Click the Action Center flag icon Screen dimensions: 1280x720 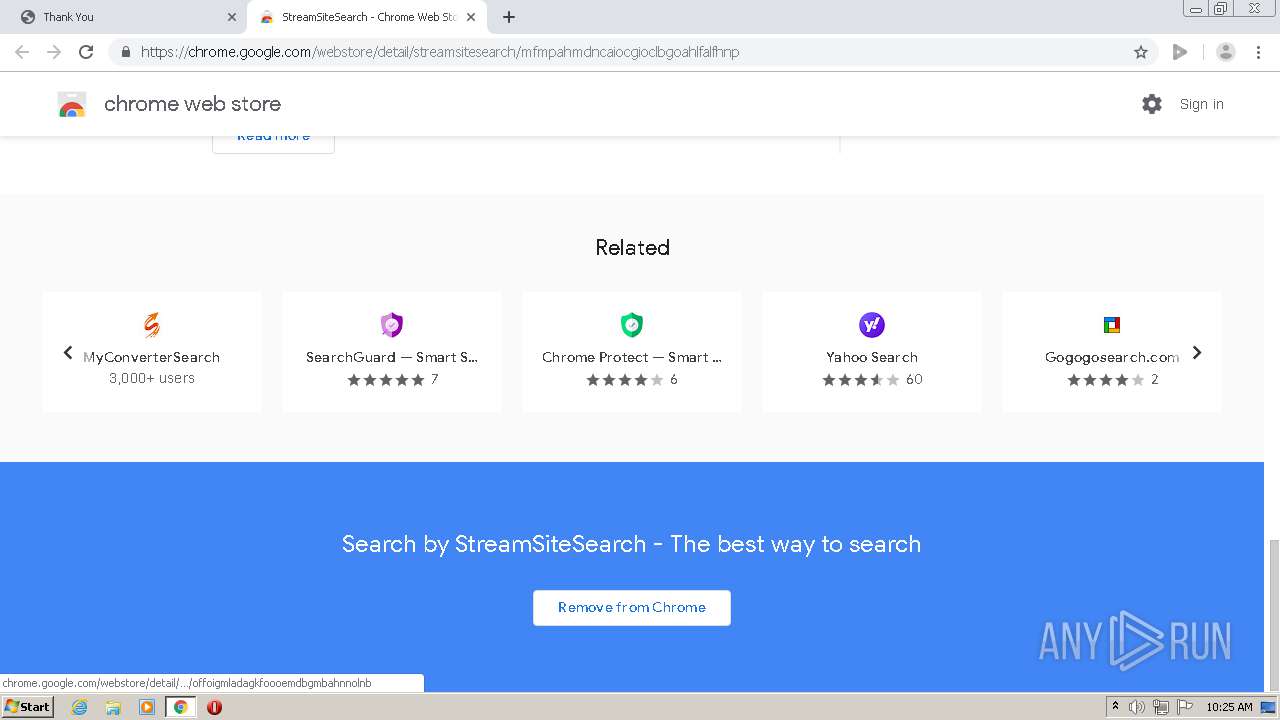pos(1183,707)
